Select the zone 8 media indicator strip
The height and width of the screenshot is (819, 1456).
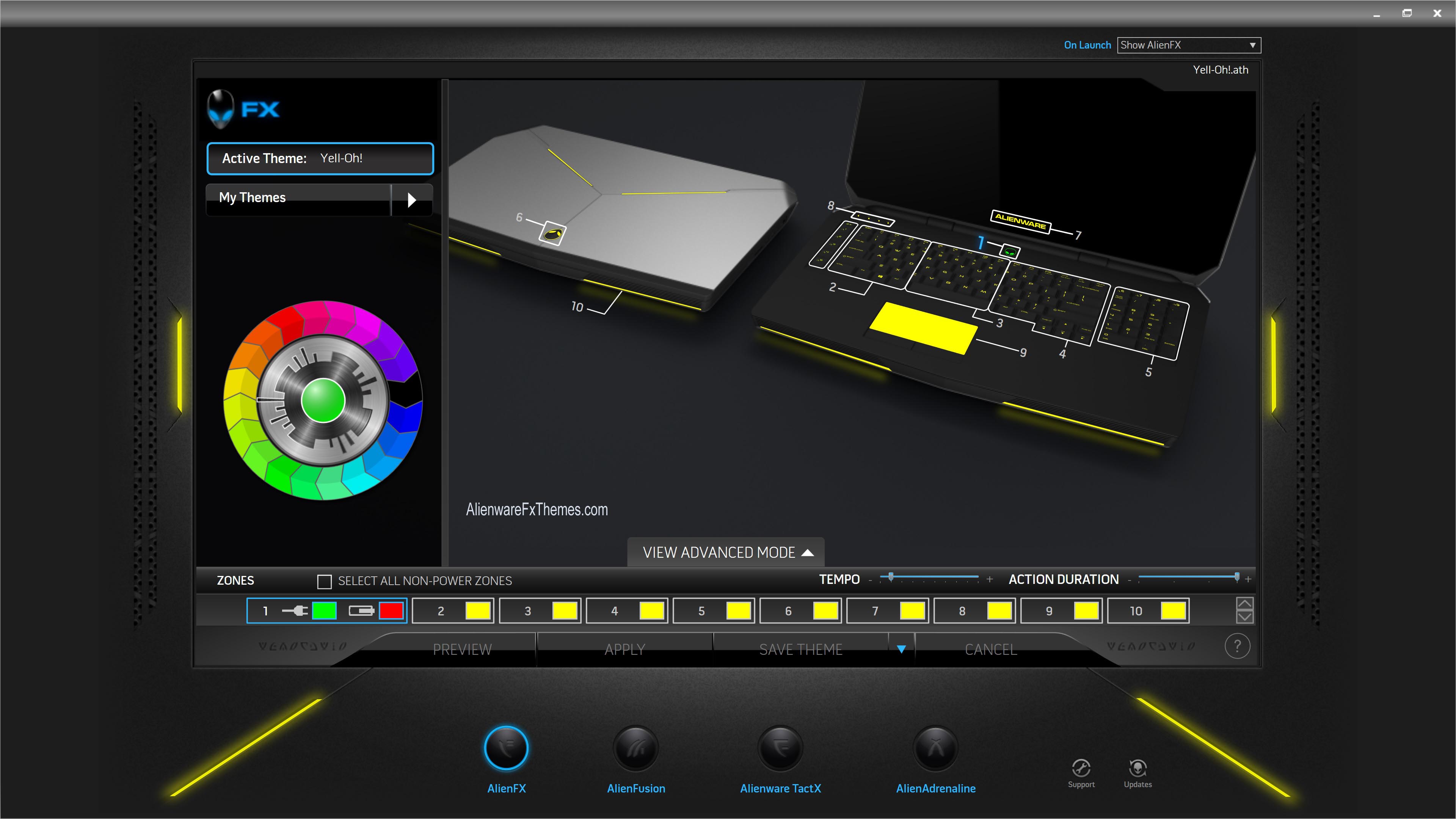pyautogui.click(x=872, y=219)
